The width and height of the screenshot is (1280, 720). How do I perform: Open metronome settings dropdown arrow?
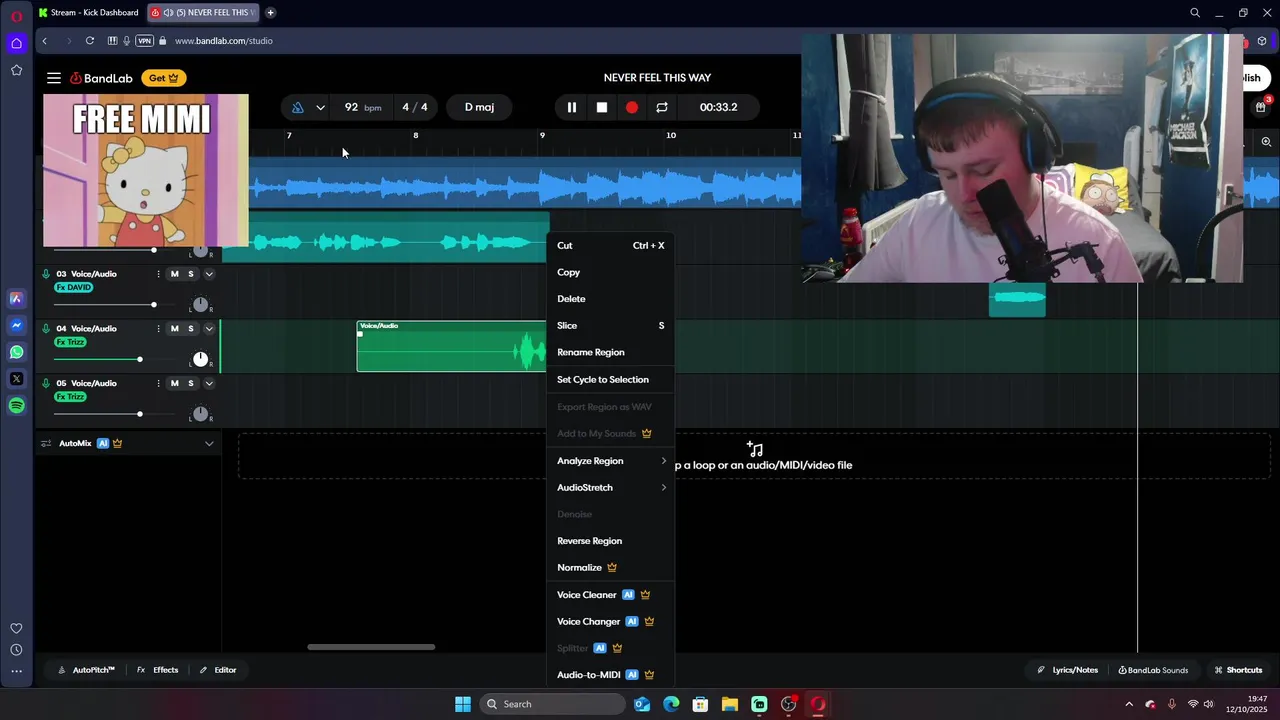320,107
